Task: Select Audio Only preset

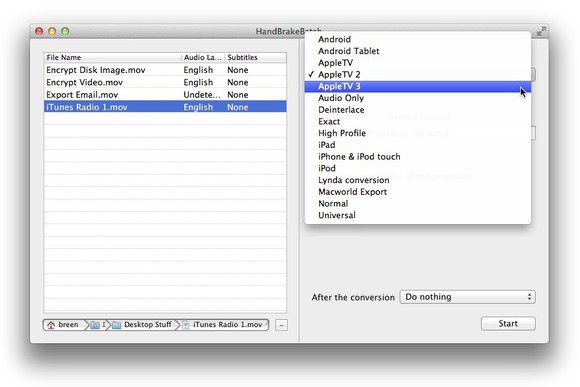Action: point(418,98)
